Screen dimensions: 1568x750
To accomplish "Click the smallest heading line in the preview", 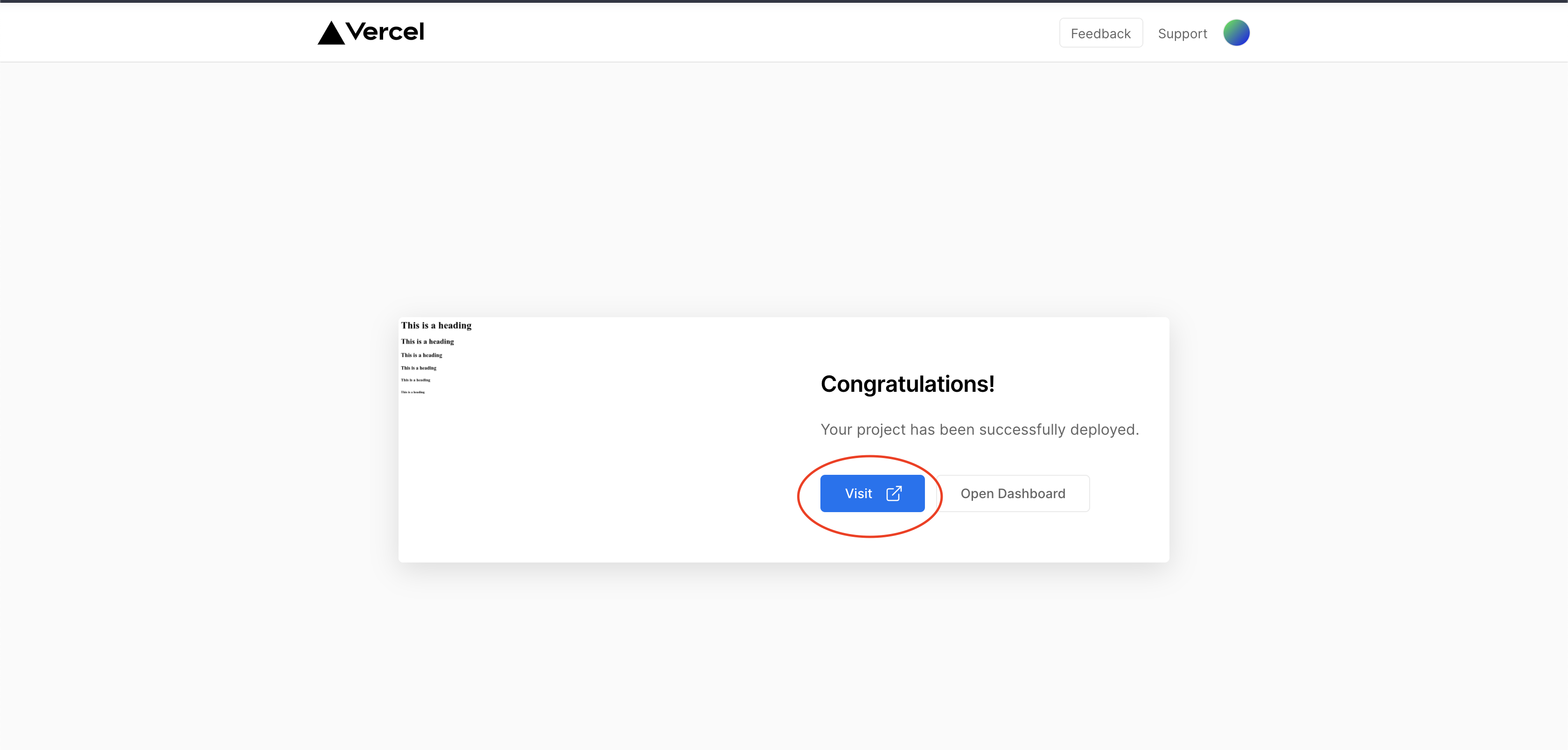I will click(413, 392).
